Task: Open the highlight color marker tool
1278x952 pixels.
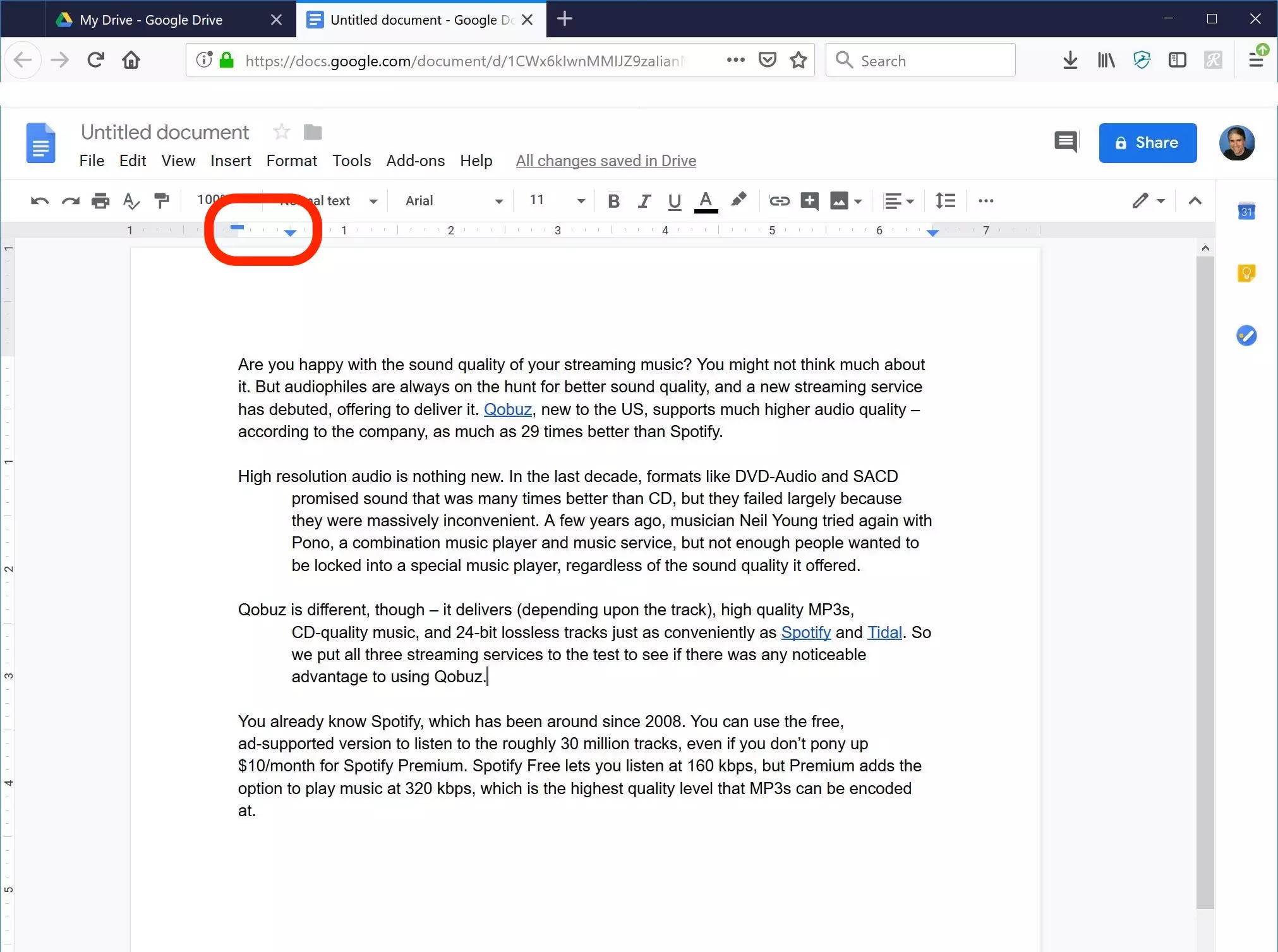Action: pyautogui.click(x=738, y=200)
